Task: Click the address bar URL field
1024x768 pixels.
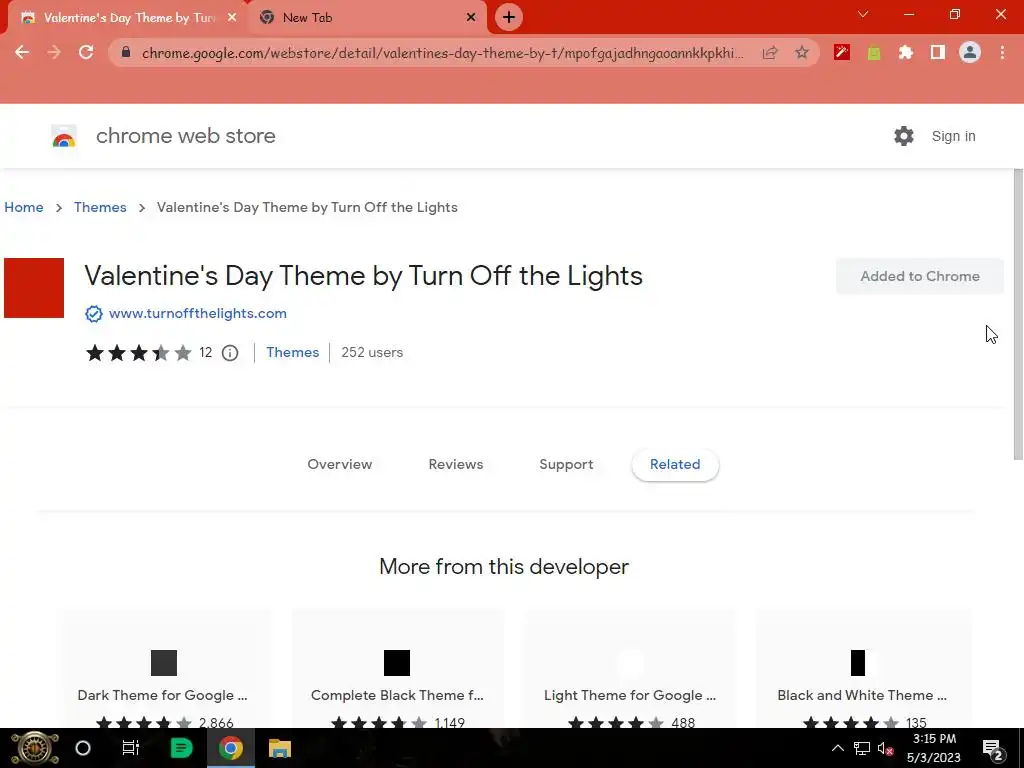Action: (442, 53)
